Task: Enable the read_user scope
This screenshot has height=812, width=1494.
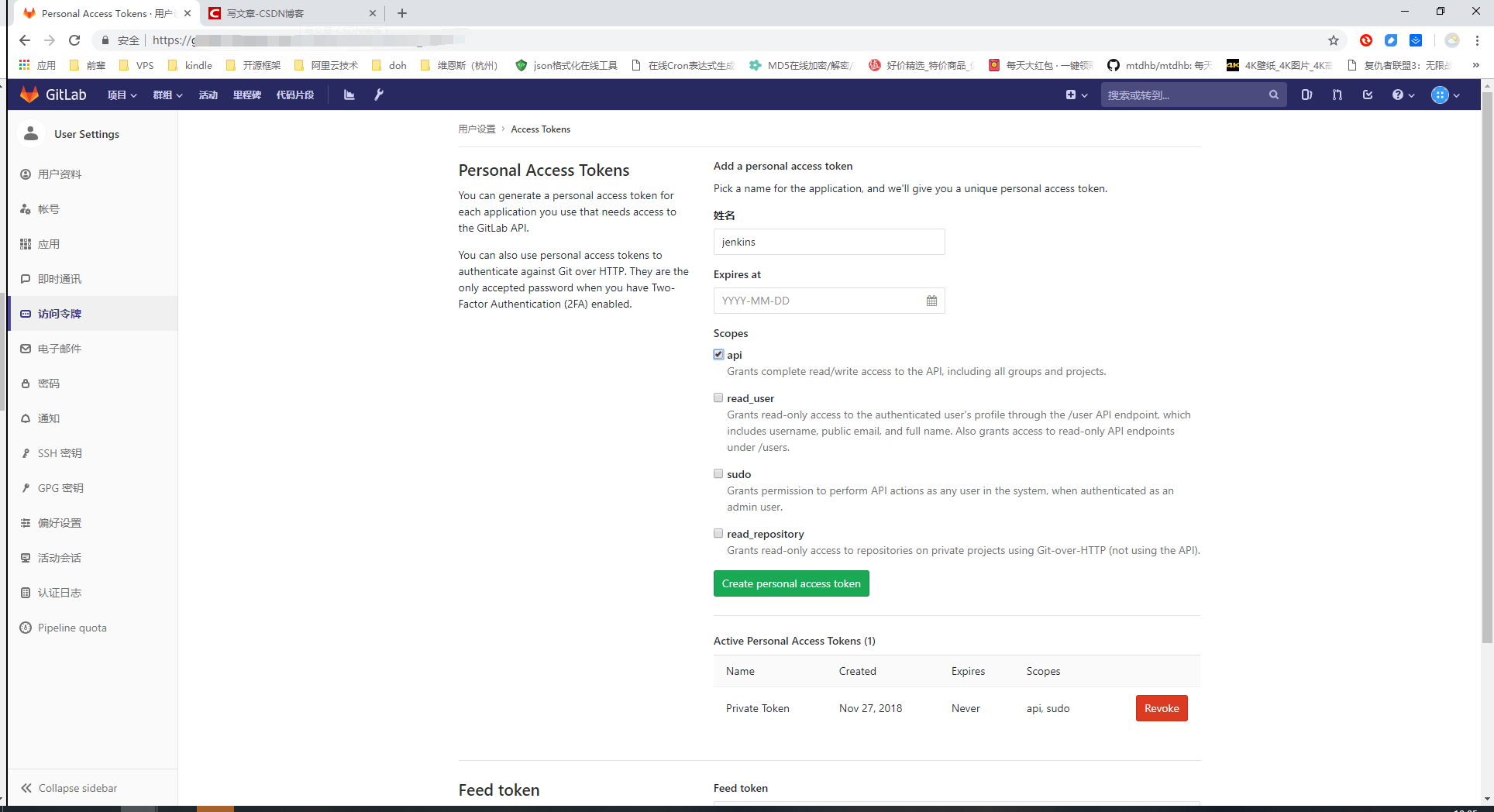Action: click(718, 397)
